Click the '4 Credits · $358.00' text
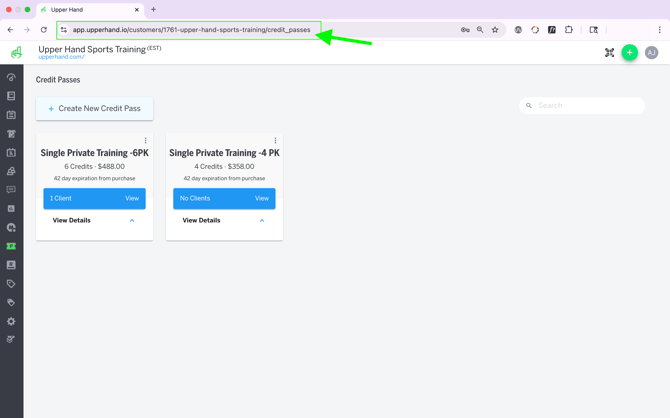 (x=224, y=166)
